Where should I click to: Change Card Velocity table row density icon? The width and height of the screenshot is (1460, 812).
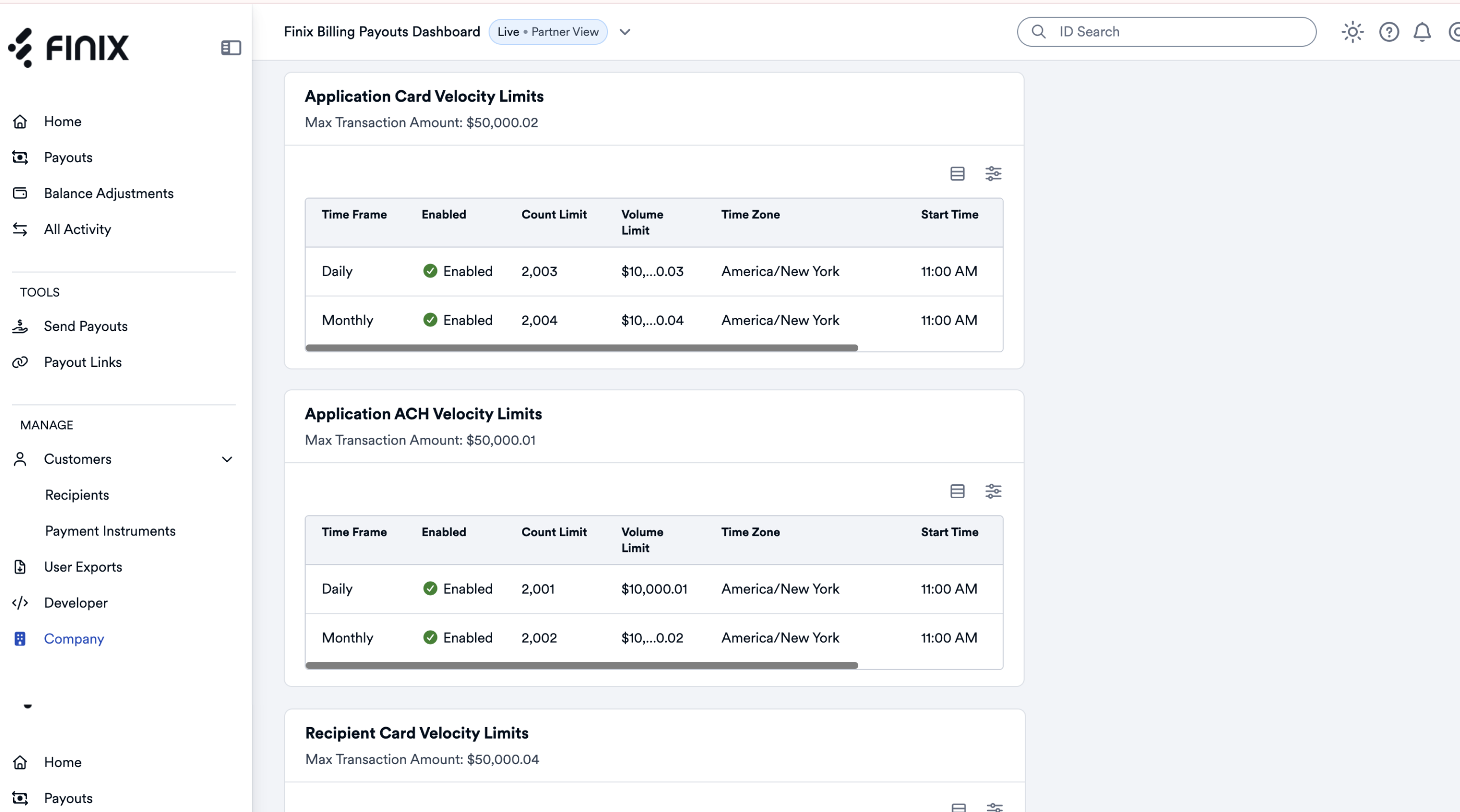957,174
